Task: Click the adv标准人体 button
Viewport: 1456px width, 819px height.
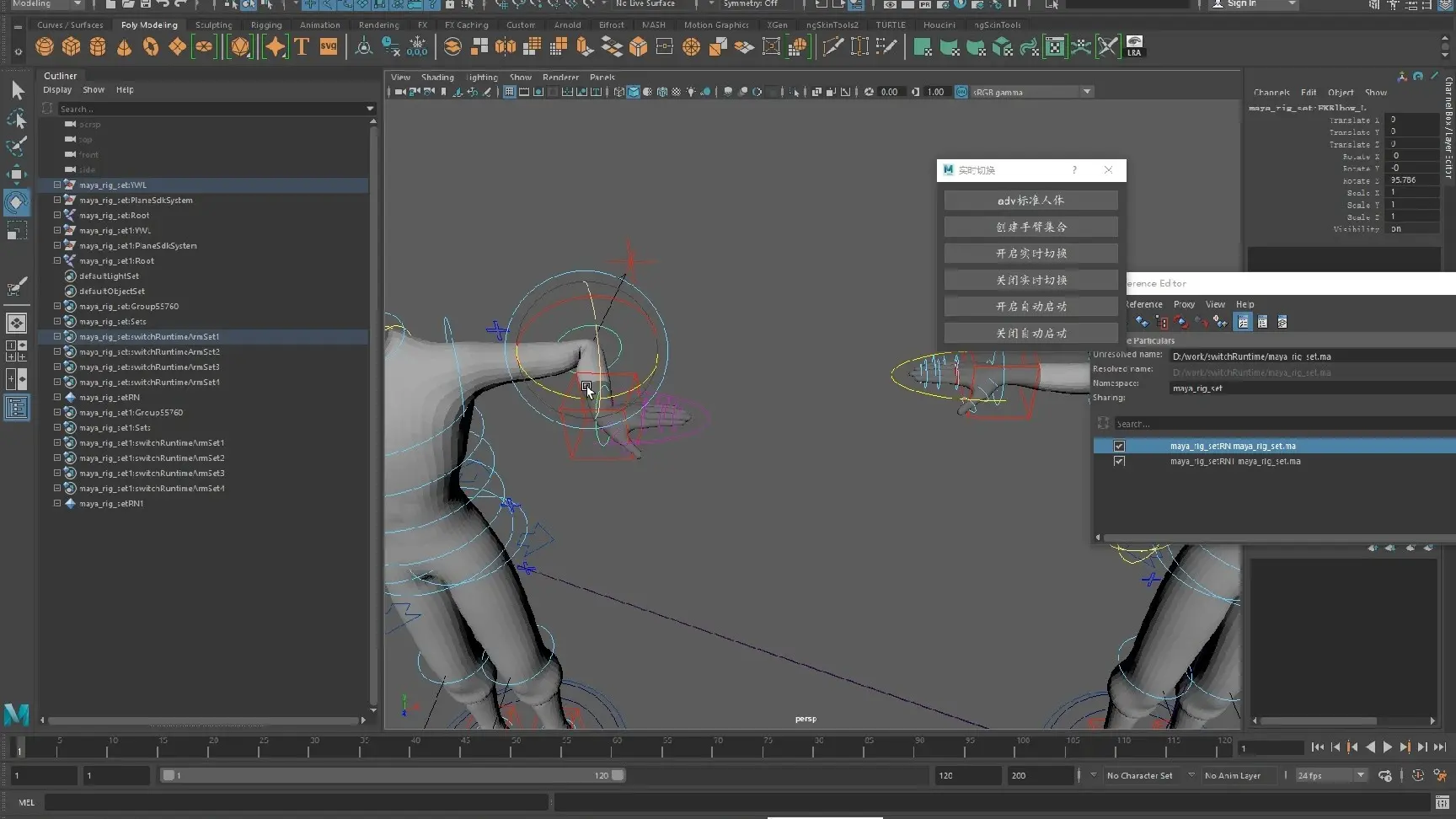Action: click(1030, 200)
